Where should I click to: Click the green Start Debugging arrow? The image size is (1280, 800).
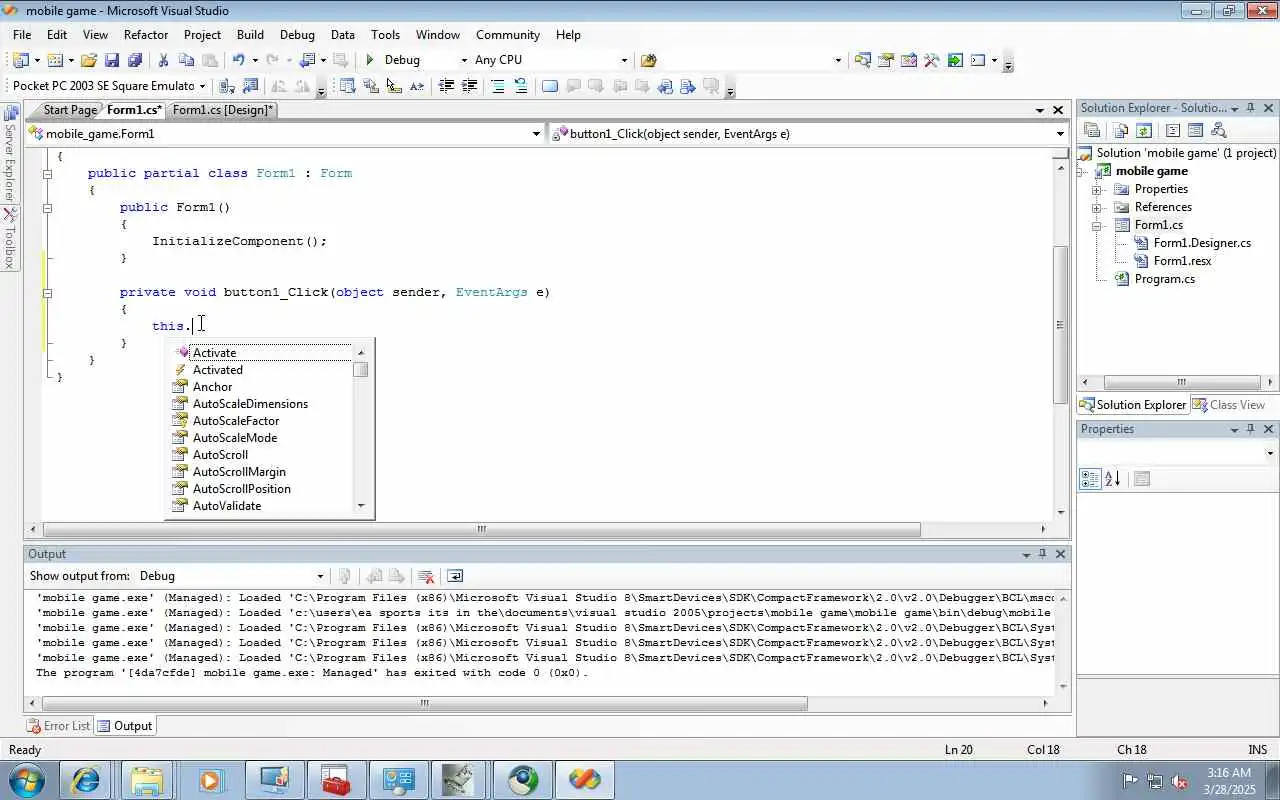coord(370,60)
